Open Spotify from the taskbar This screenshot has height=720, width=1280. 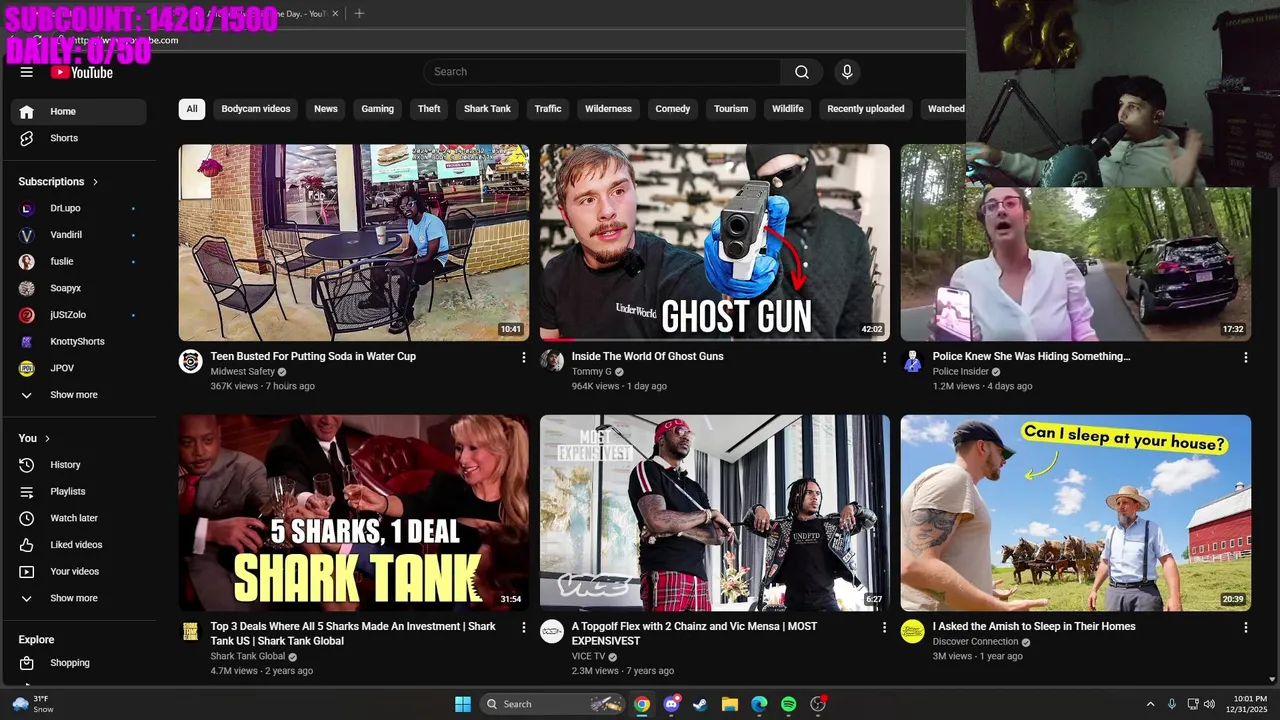pyautogui.click(x=788, y=704)
